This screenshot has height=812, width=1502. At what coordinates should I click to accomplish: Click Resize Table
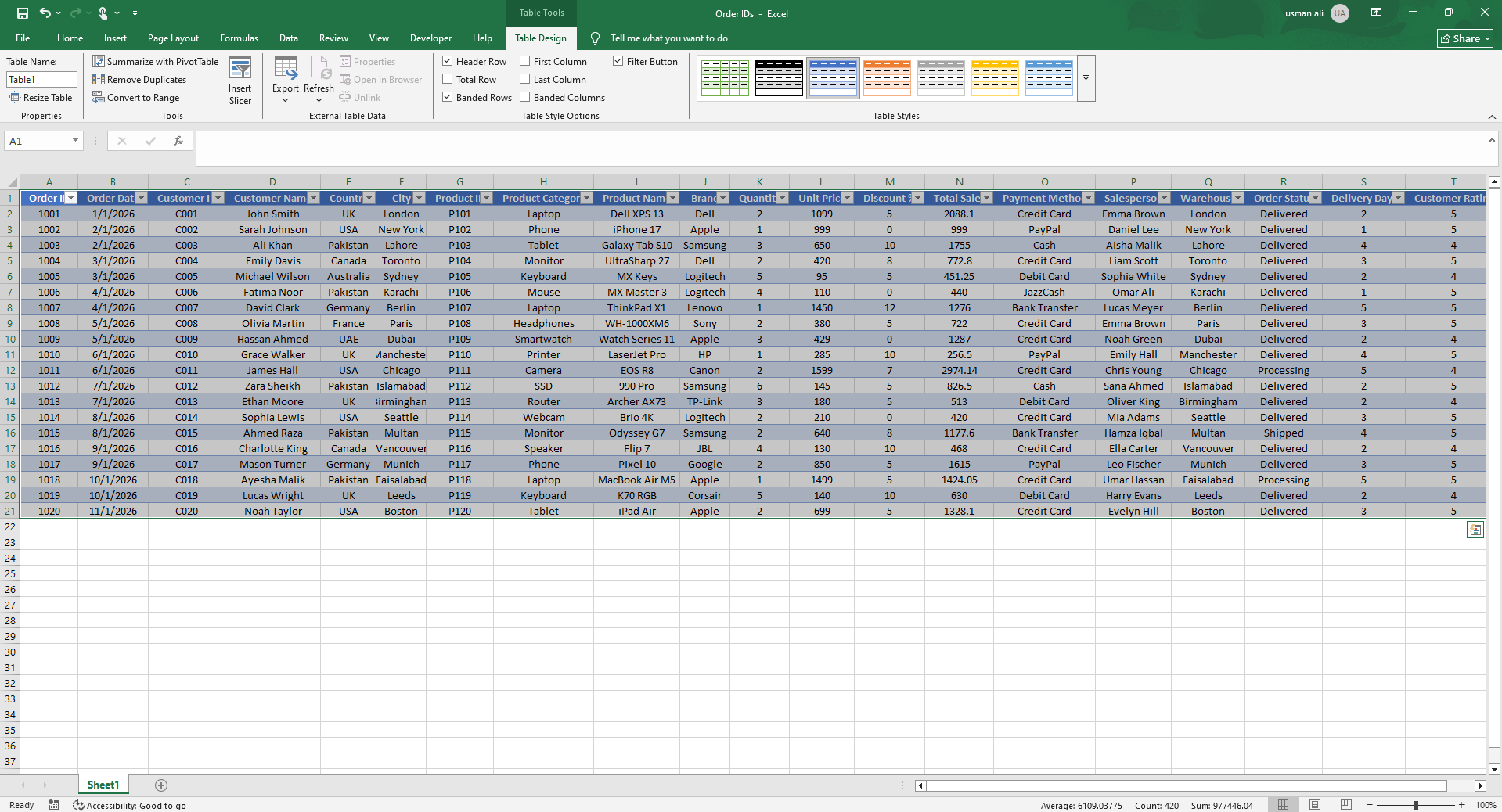point(41,97)
